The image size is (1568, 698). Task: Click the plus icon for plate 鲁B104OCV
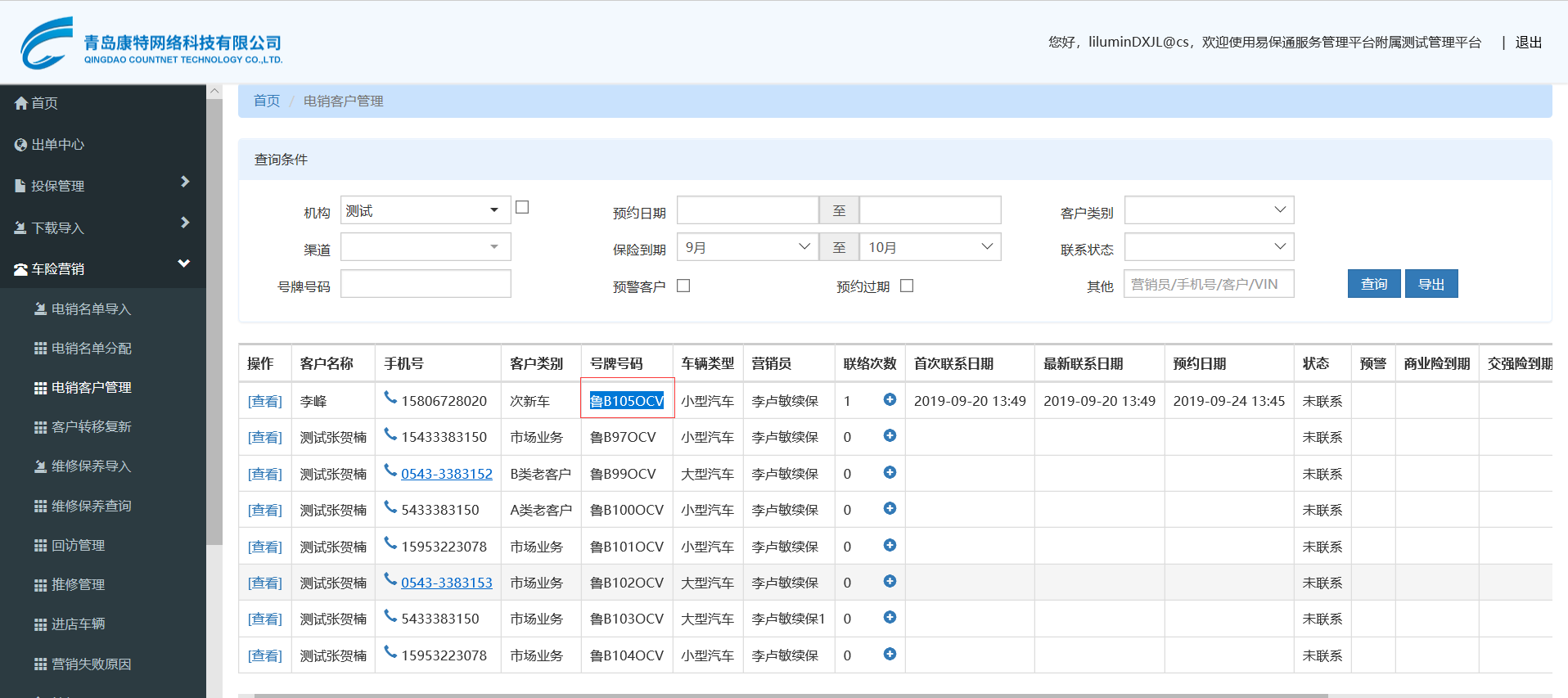pyautogui.click(x=890, y=654)
